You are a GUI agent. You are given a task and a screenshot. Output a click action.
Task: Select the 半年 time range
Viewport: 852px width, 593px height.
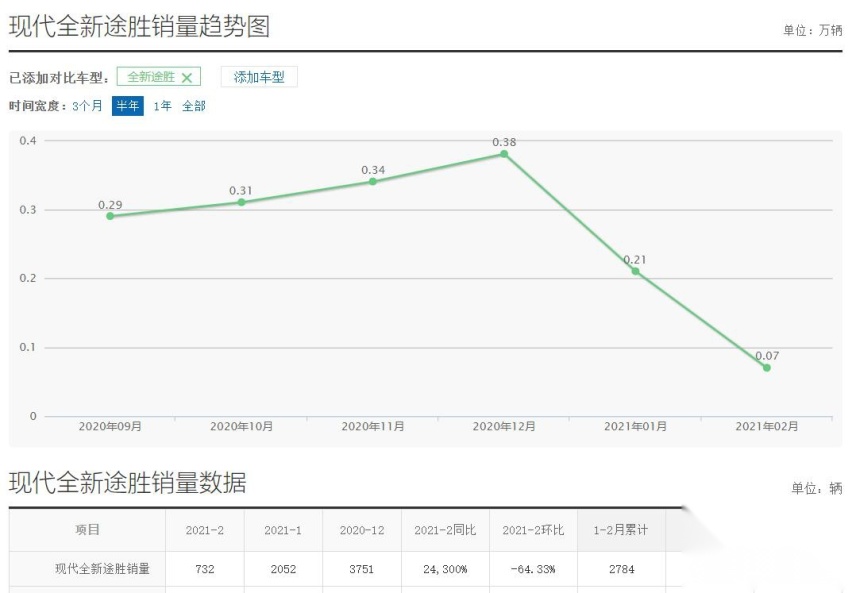(x=128, y=105)
